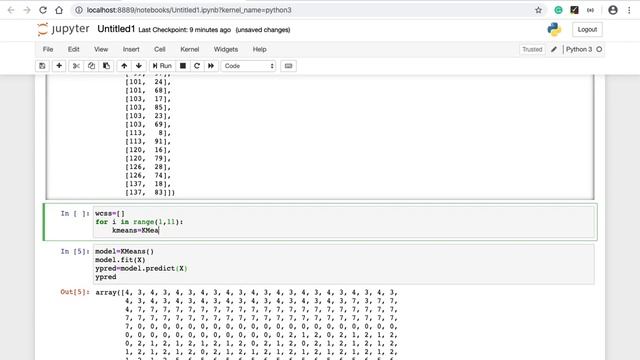Open the green Grammarly extension icon
Image resolution: width=640 pixels, height=360 pixels.
558,10
